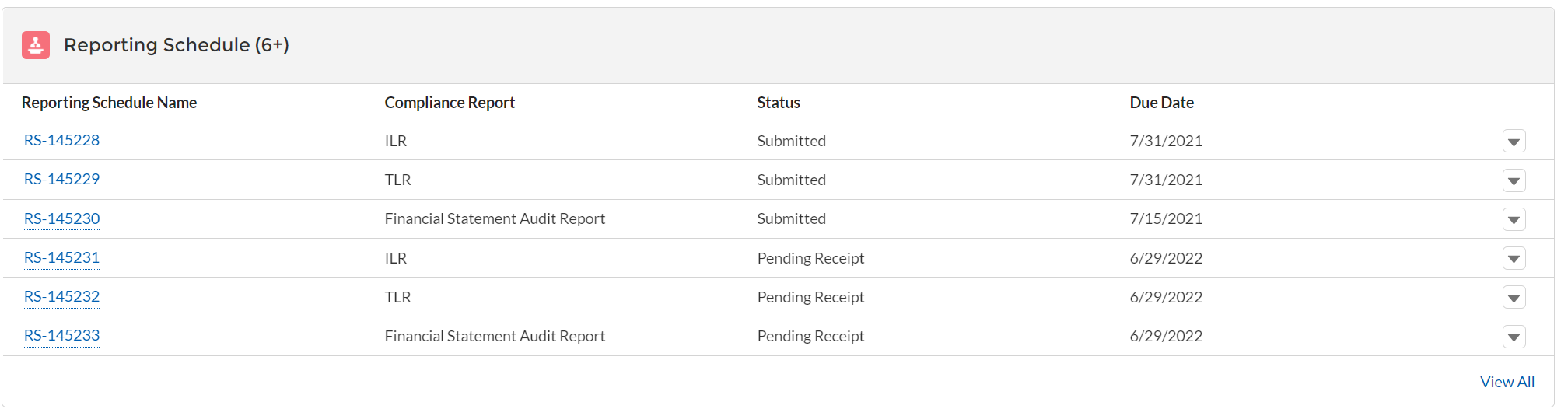Click the Due Date column header
This screenshot has height=409, width=1568.
(1161, 103)
